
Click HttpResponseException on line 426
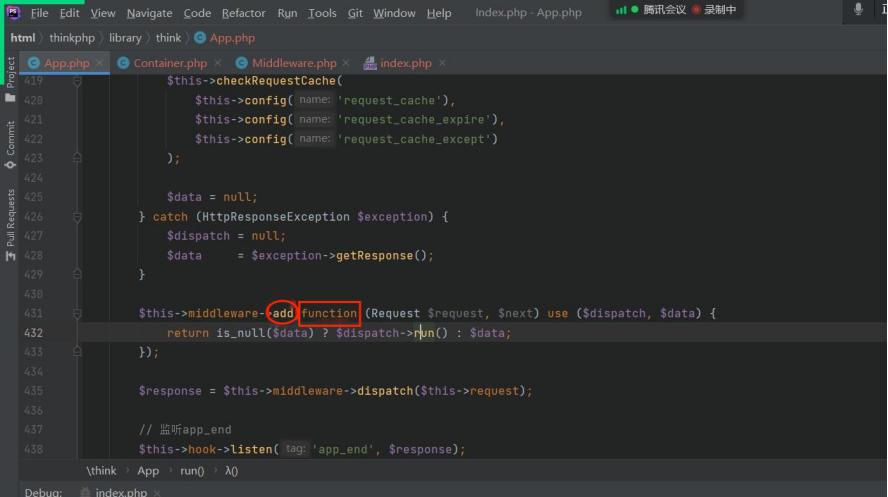(276, 217)
